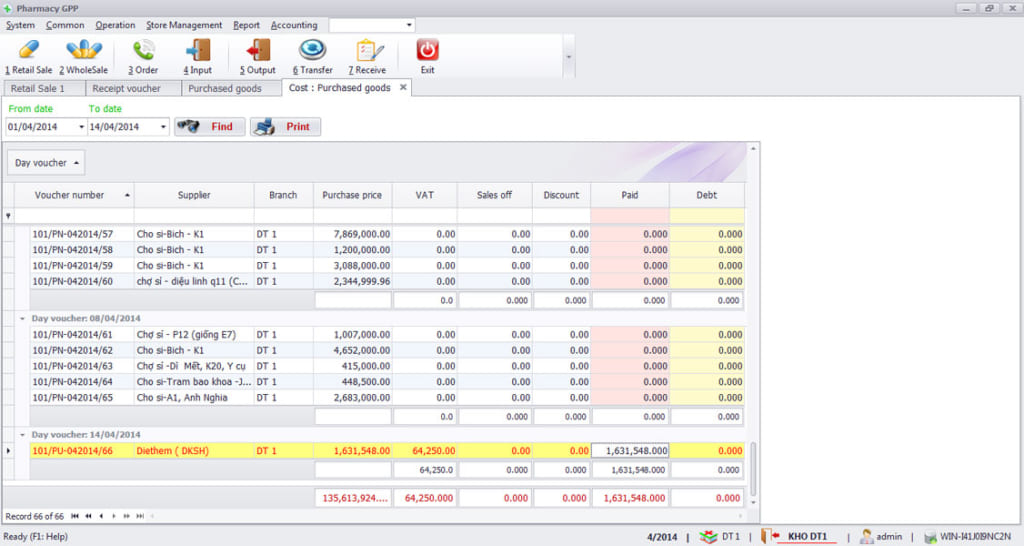Viewport: 1024px width, 546px height.
Task: Click the Paid cell 1,631,548.000 in row 66
Action: click(630, 451)
